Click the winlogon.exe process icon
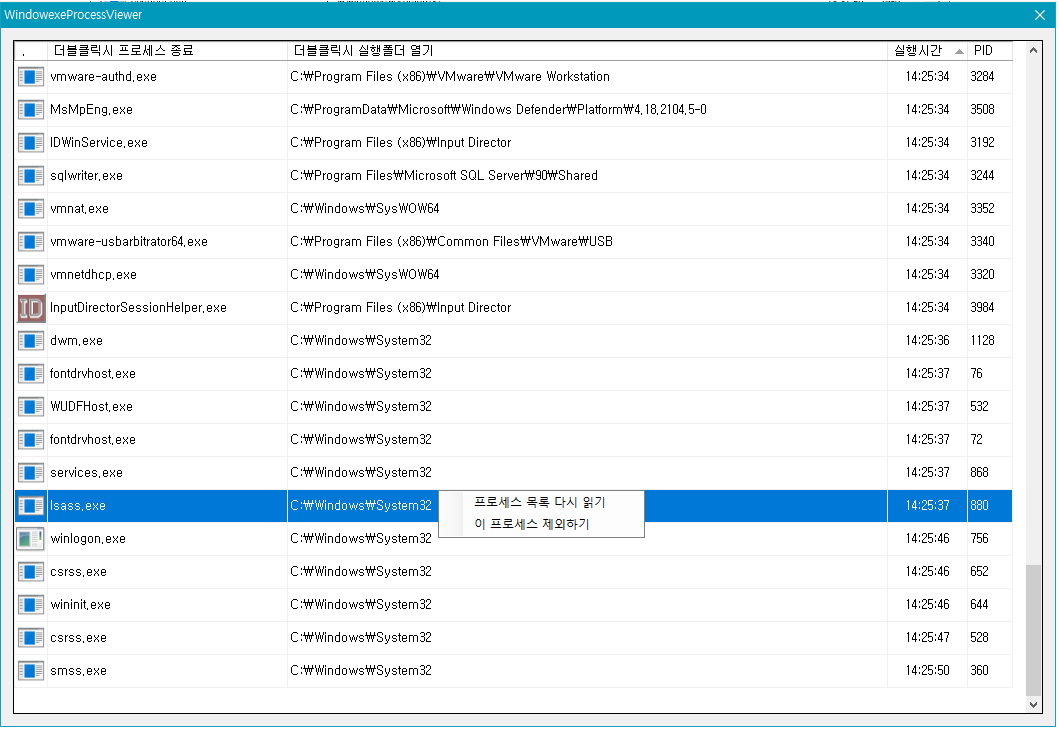Image resolution: width=1059 pixels, height=729 pixels. click(x=30, y=539)
